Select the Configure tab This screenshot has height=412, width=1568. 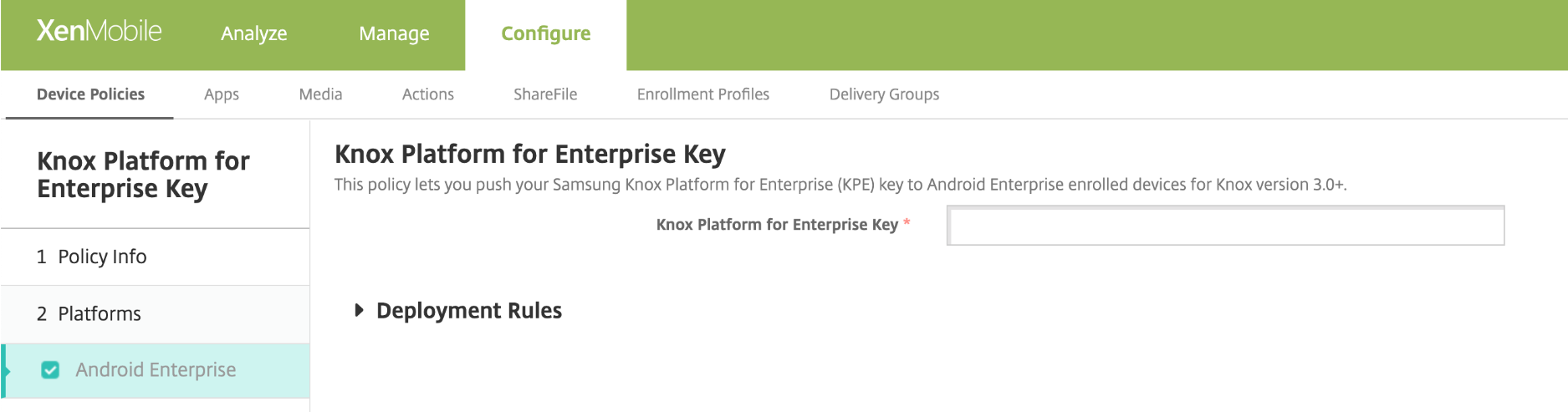(545, 33)
